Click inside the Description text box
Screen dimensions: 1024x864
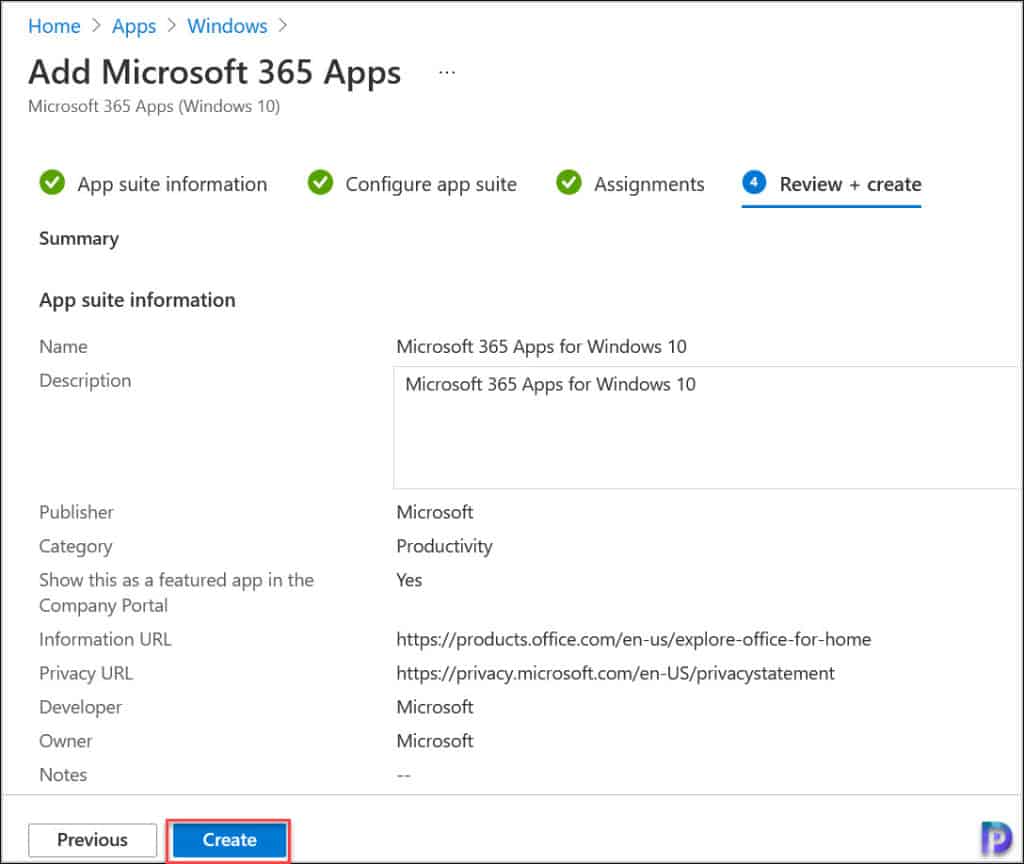pos(707,427)
